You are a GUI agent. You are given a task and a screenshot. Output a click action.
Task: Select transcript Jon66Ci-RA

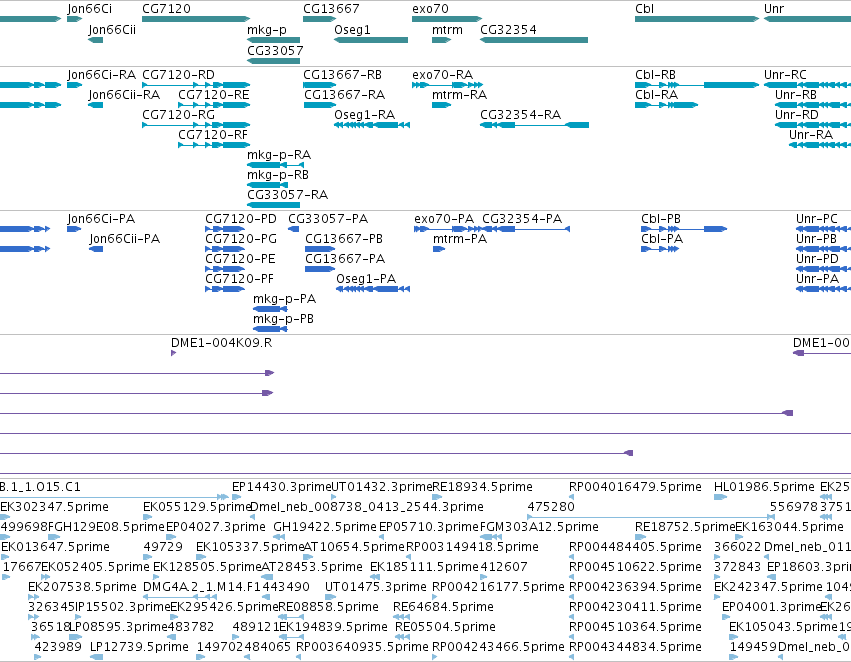74,85
